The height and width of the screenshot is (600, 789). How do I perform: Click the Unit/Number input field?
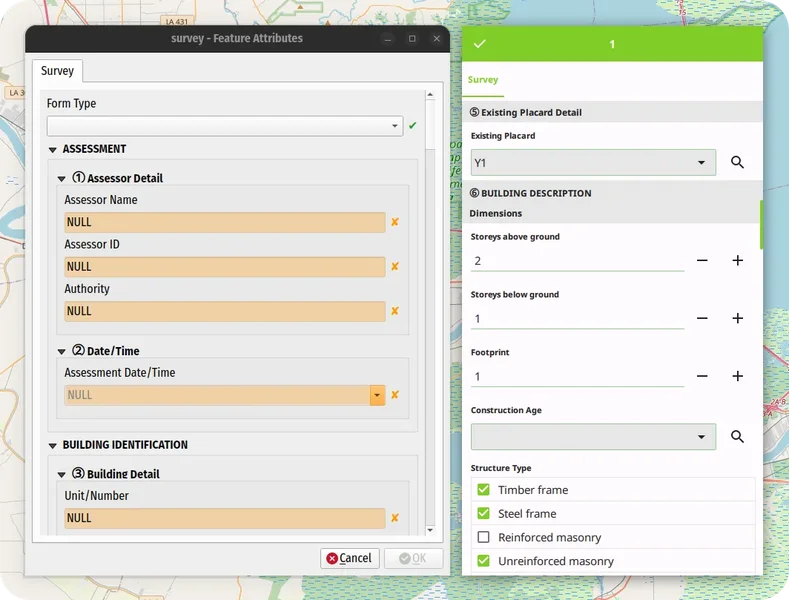(224, 518)
